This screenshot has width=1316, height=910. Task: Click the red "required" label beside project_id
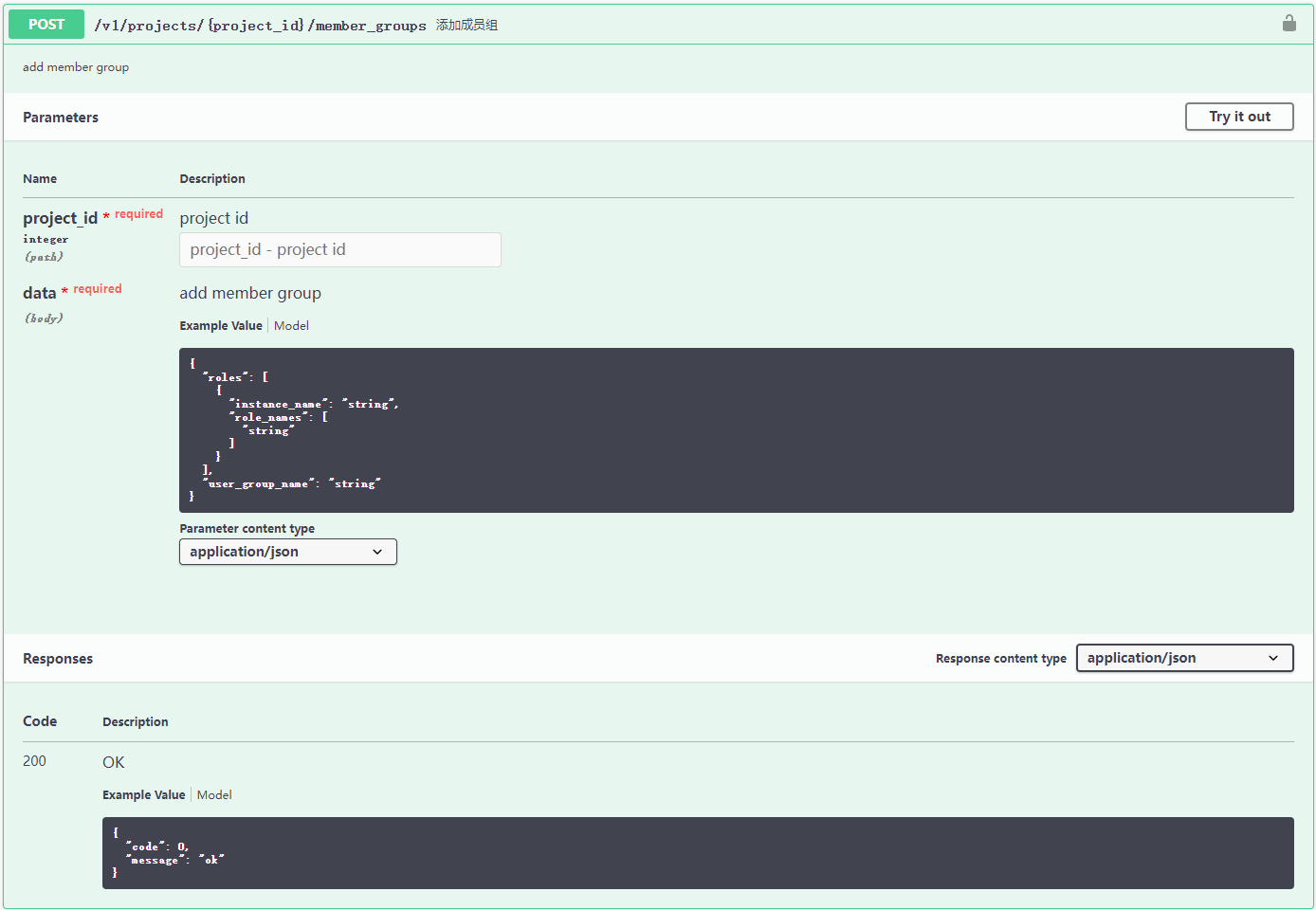pos(138,213)
